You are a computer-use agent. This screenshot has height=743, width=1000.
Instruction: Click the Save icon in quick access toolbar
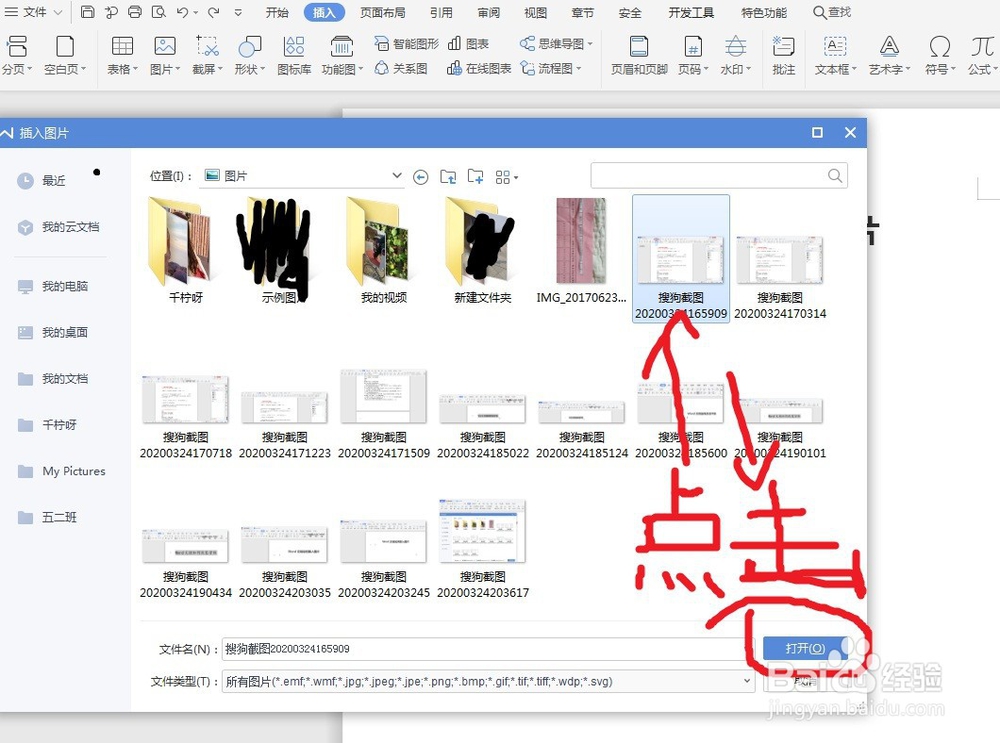[88, 12]
